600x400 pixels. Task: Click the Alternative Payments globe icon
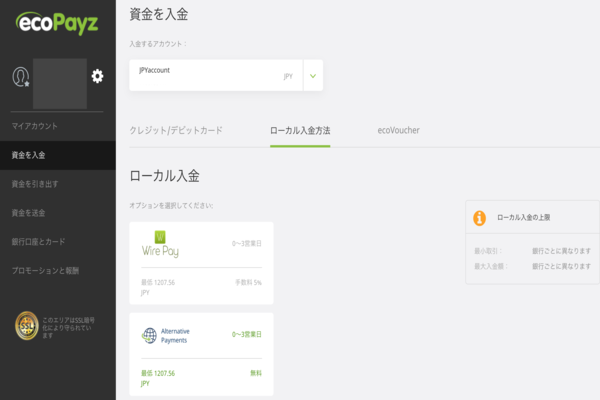point(149,336)
